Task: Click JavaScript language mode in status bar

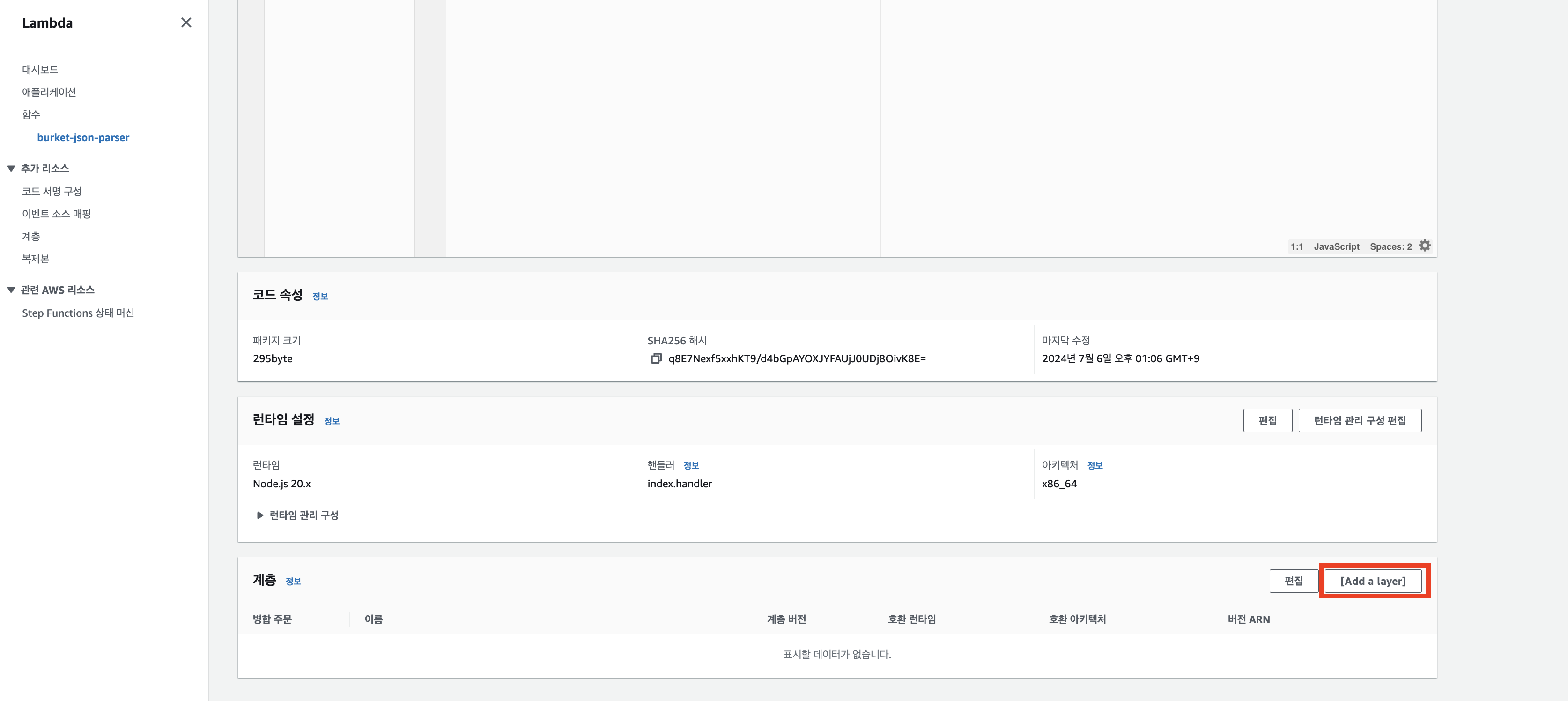Action: coord(1336,246)
